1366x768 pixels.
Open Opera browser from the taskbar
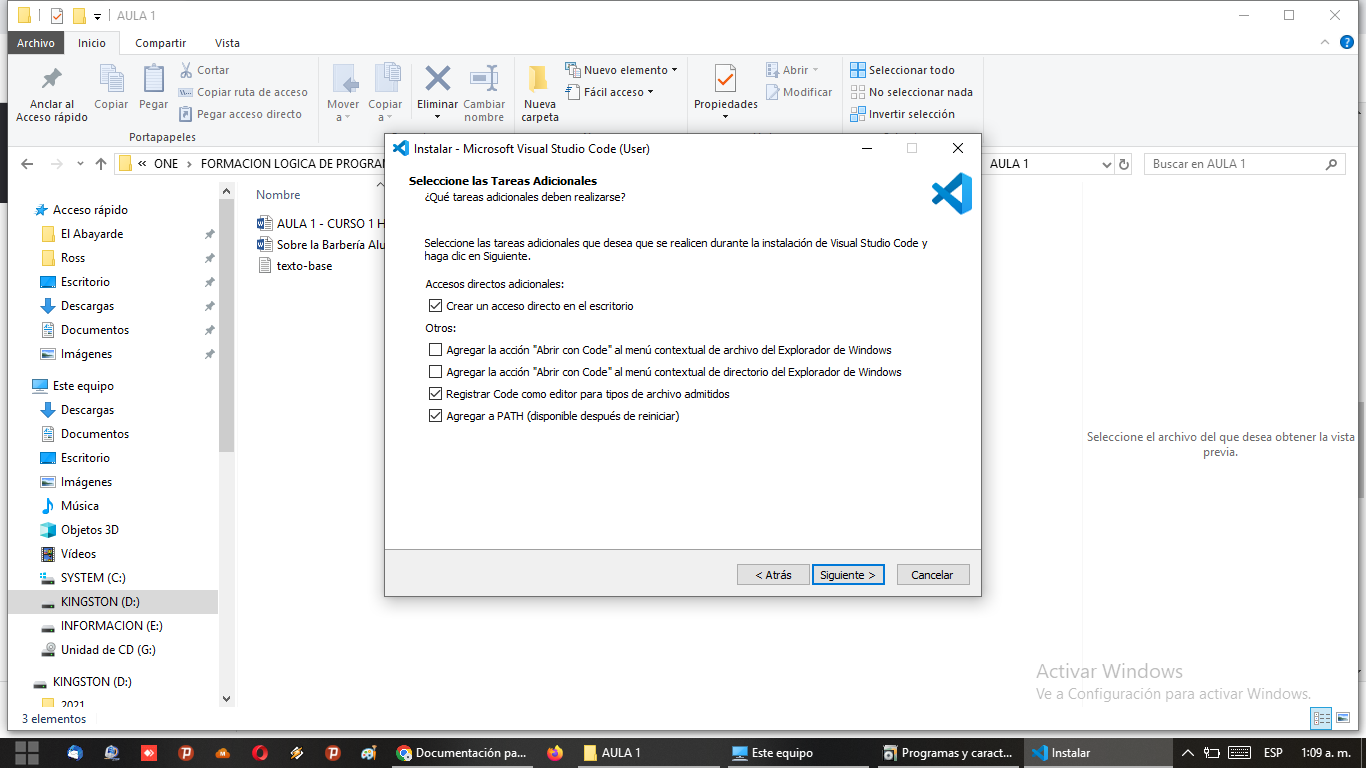pos(260,753)
